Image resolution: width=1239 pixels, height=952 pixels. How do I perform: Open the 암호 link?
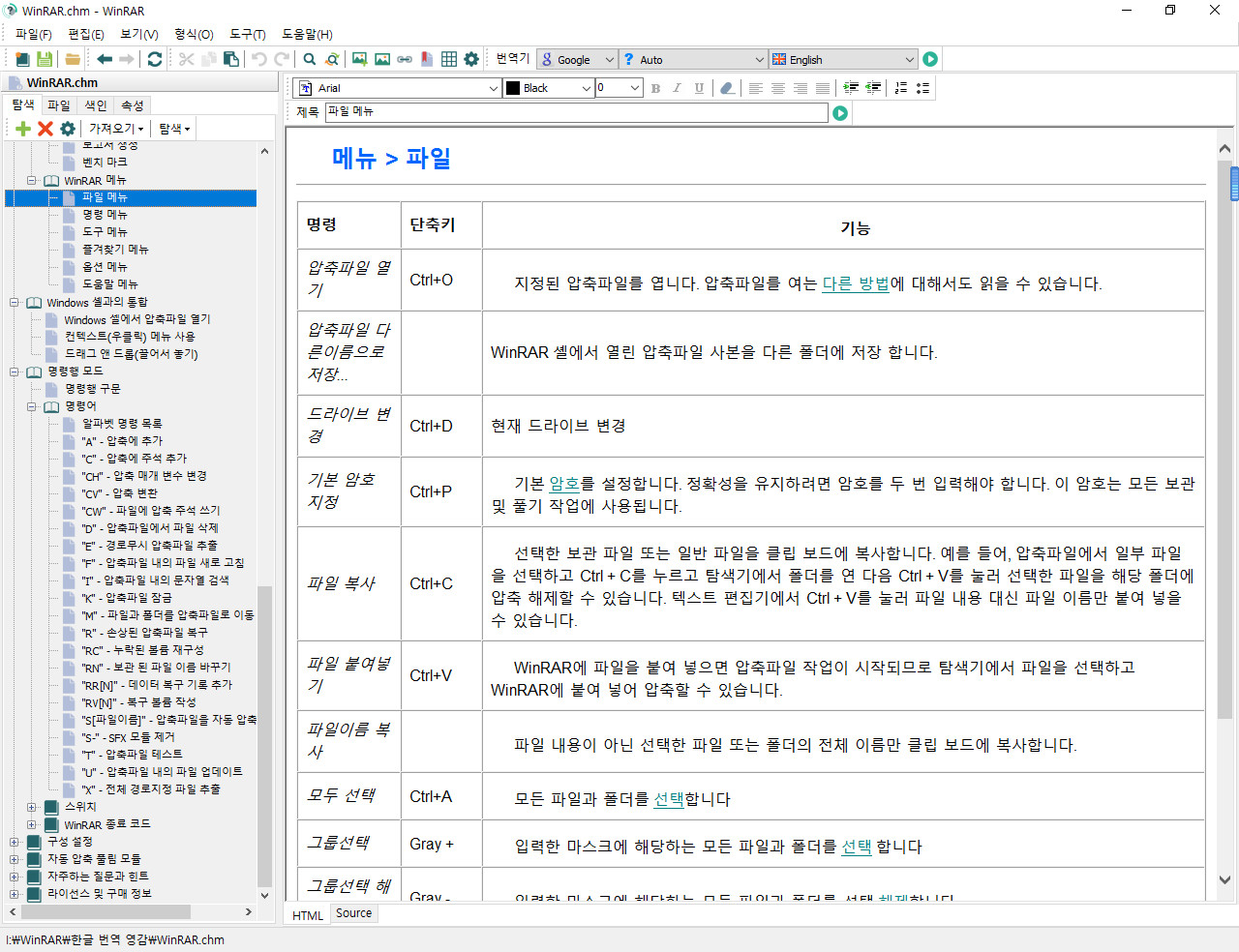click(564, 484)
